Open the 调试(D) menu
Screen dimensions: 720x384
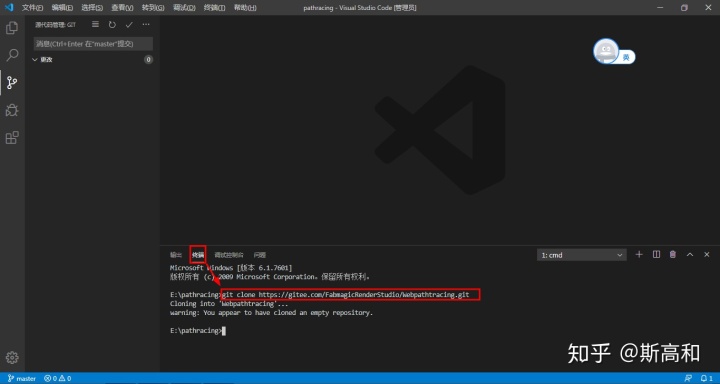[184, 8]
